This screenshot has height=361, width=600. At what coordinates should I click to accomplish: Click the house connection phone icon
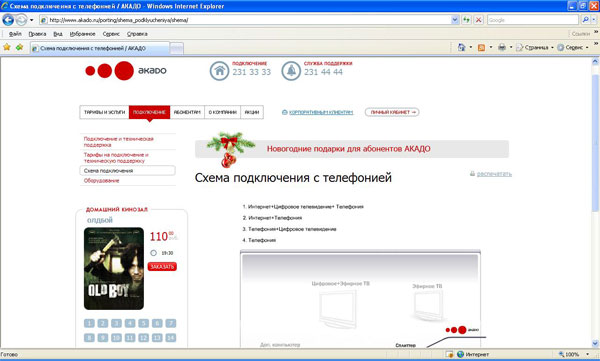coord(219,71)
